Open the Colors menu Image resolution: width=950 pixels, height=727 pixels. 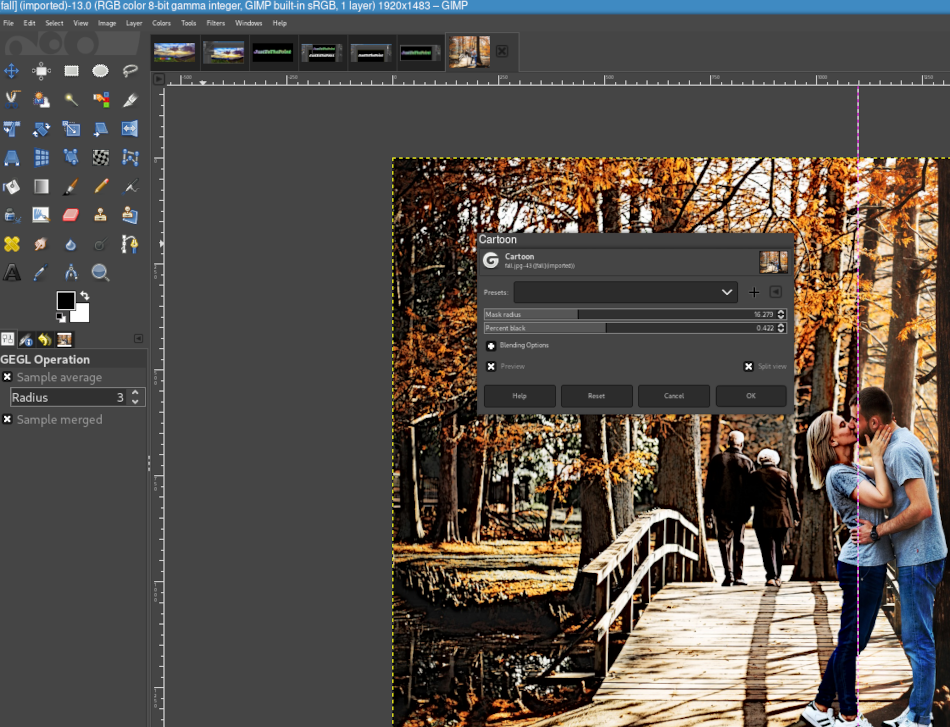(161, 23)
